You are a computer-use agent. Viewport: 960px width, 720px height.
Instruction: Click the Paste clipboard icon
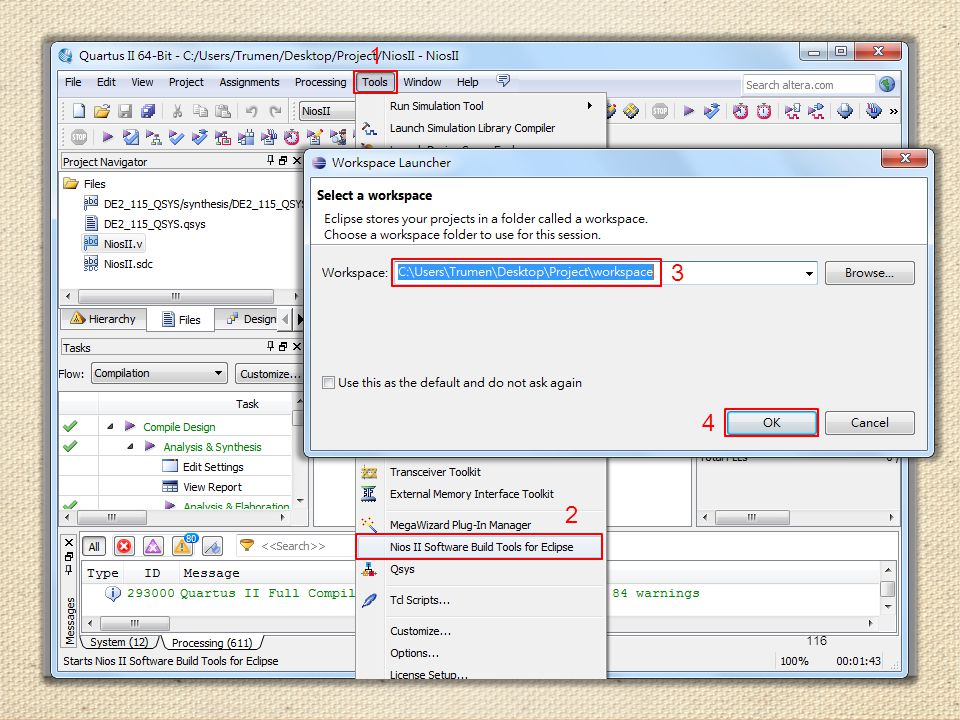223,111
